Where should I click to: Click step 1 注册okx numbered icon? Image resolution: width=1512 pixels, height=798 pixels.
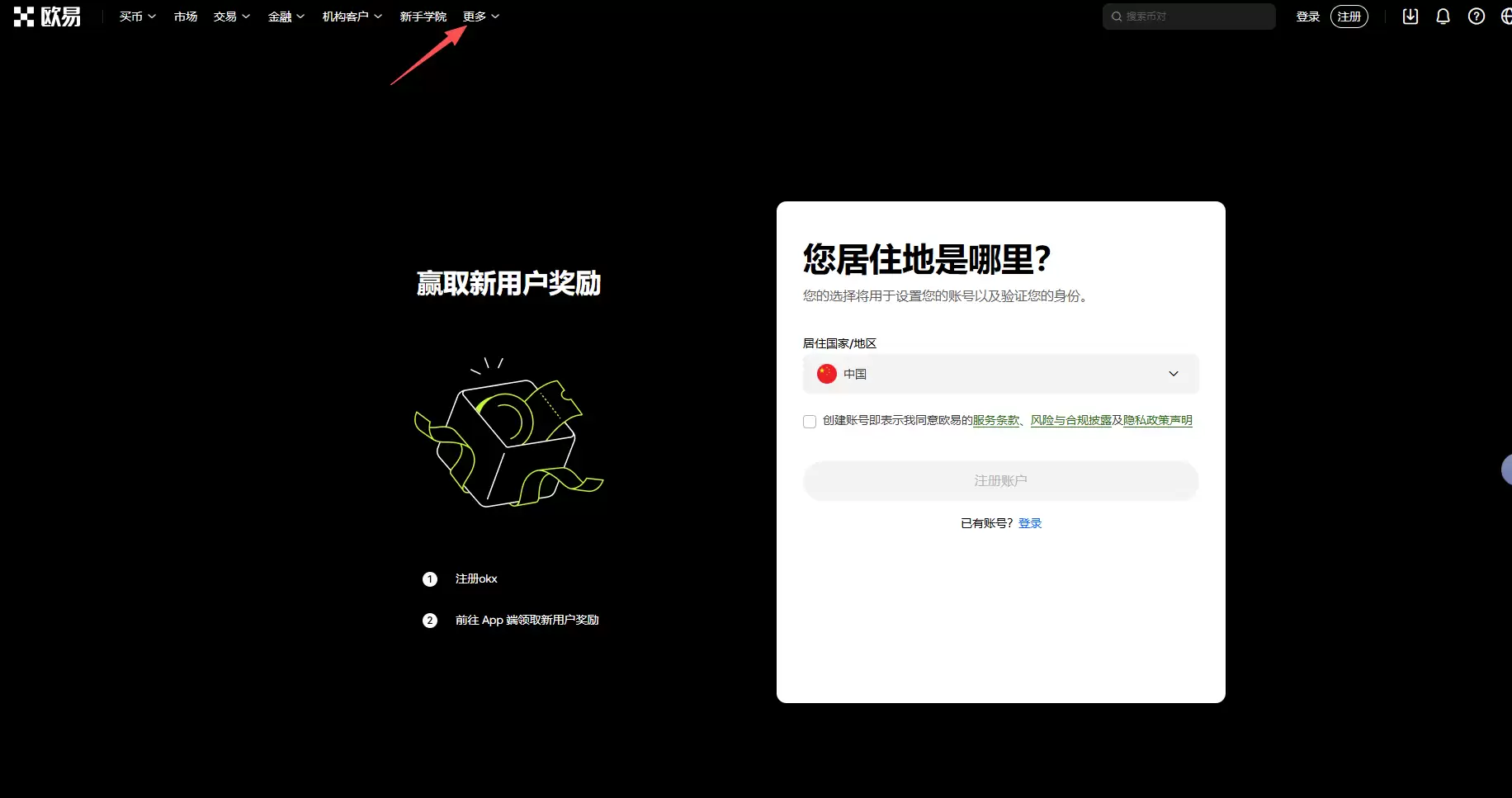[429, 578]
